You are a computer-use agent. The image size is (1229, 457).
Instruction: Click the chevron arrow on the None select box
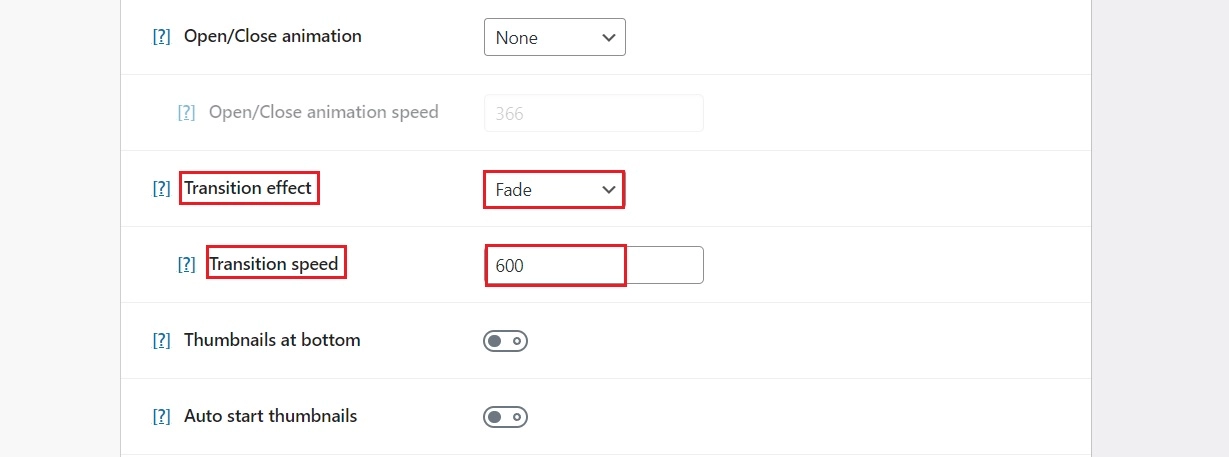click(609, 38)
